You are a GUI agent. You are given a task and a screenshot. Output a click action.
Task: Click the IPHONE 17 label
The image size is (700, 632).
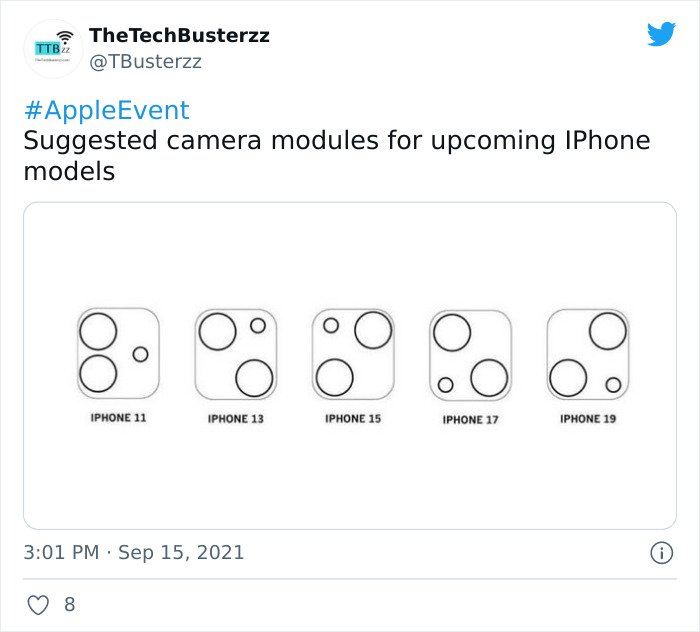point(471,420)
